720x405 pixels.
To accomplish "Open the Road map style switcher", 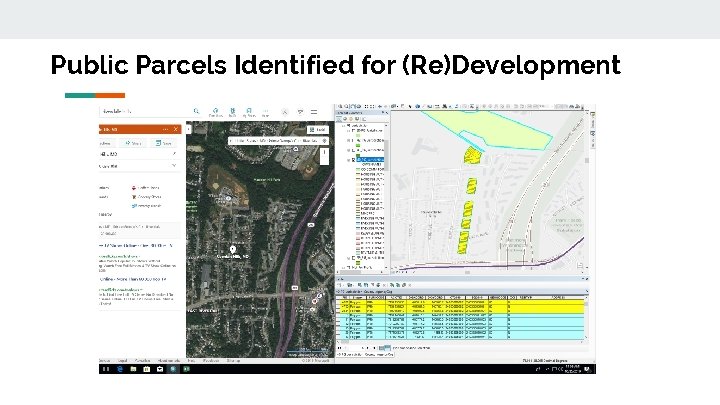I will point(318,130).
